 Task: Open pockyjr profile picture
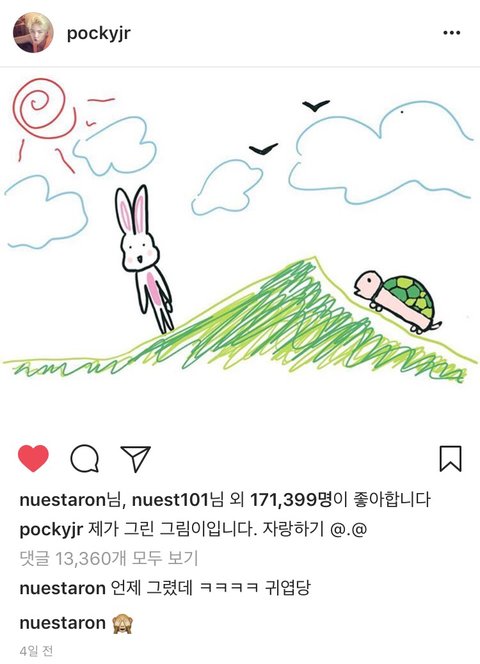point(33,33)
